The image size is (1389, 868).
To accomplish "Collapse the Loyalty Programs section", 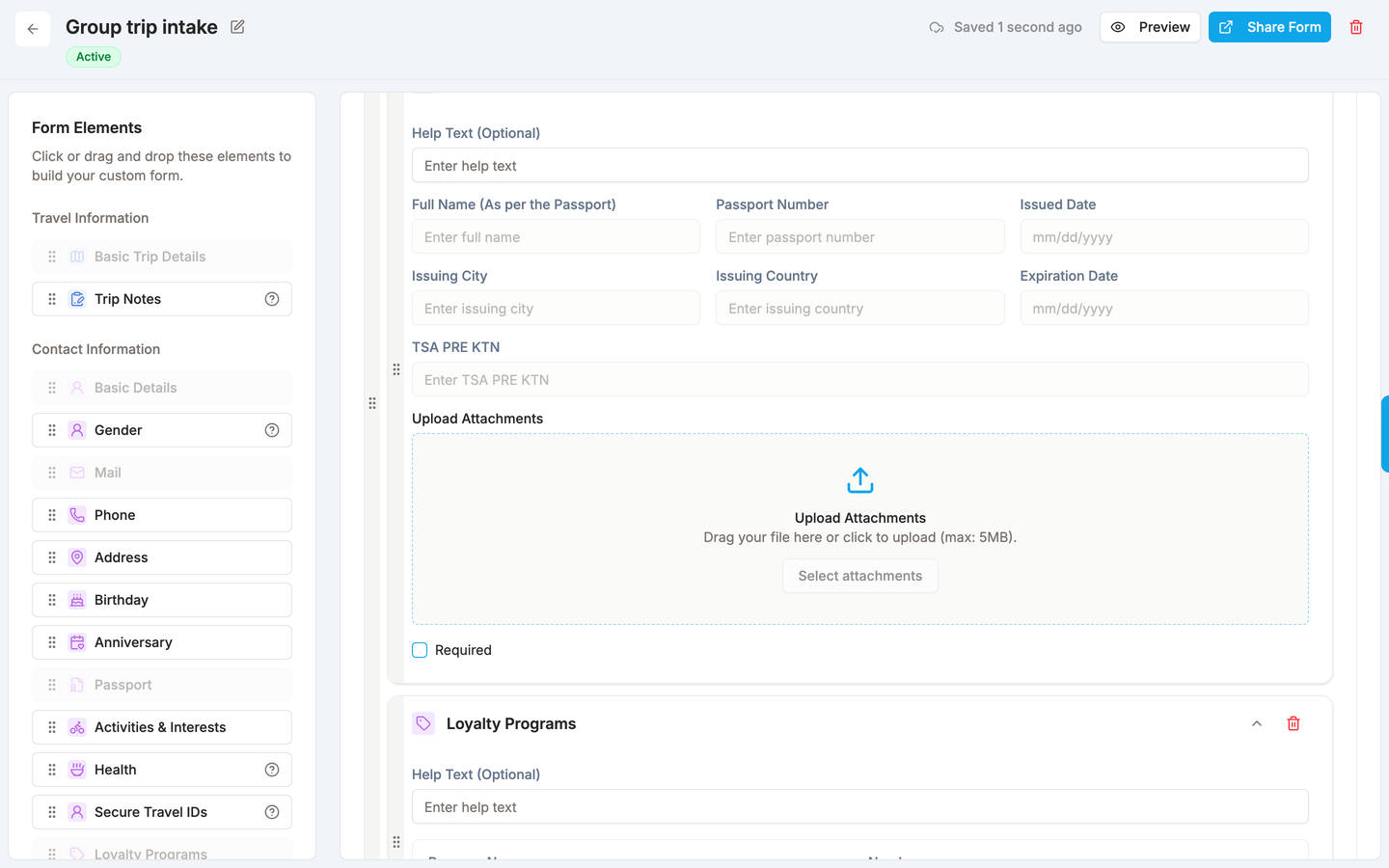I will click(1257, 723).
